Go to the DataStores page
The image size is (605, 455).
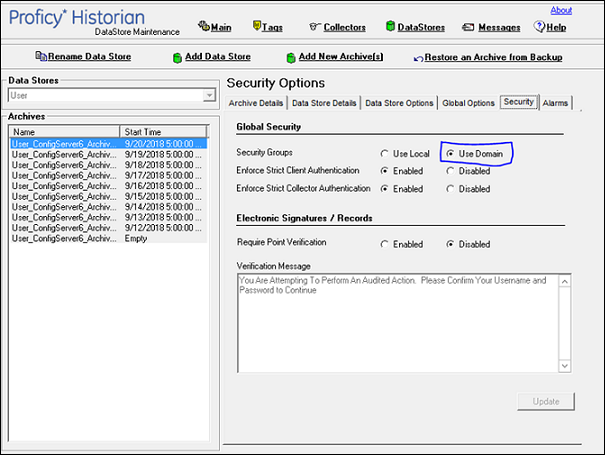(421, 27)
